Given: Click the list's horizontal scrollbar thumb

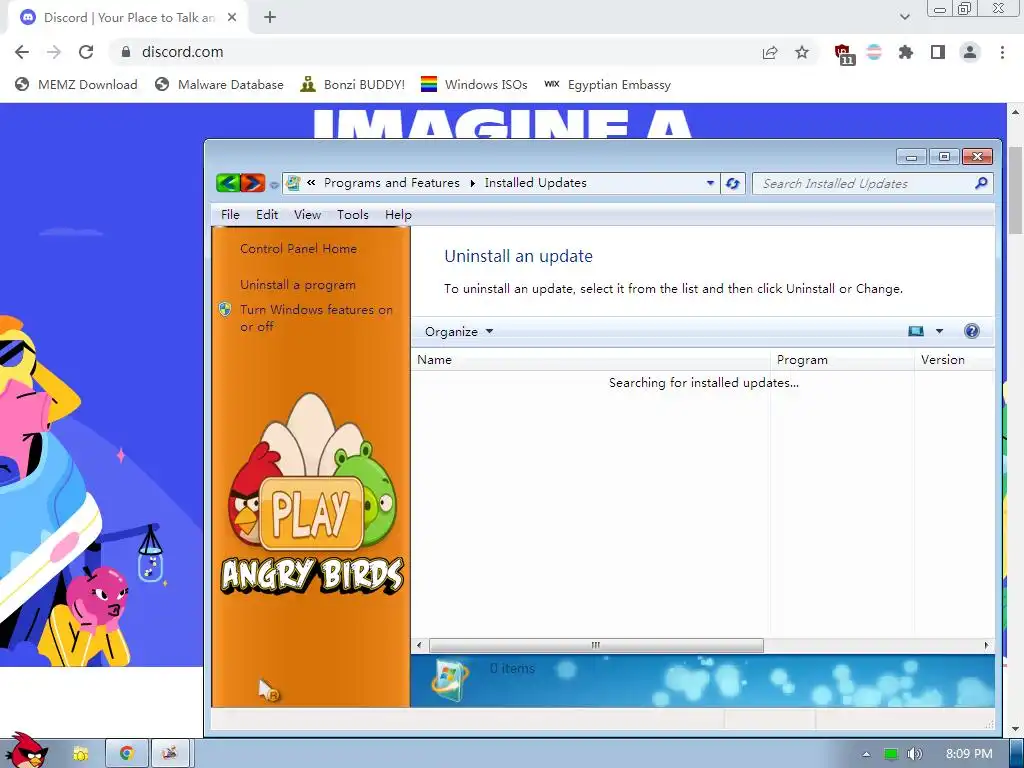Looking at the screenshot, I should click(x=596, y=645).
